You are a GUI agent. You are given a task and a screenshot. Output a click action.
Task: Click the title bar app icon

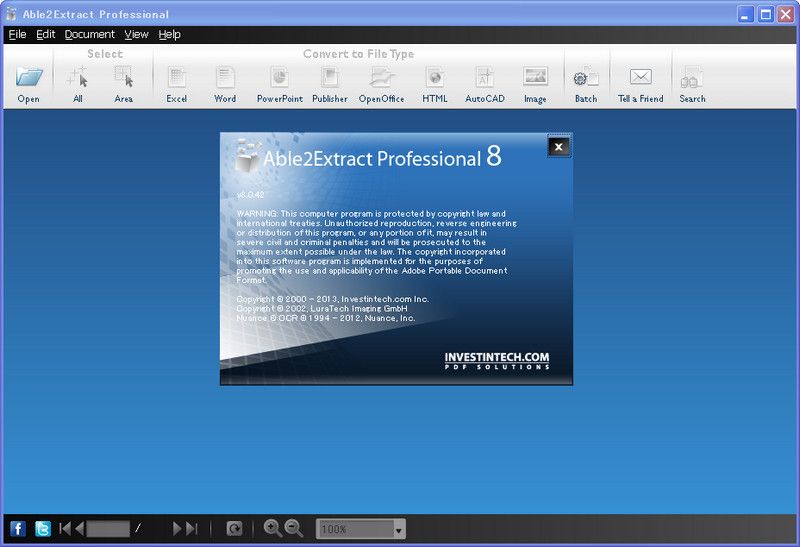point(11,14)
